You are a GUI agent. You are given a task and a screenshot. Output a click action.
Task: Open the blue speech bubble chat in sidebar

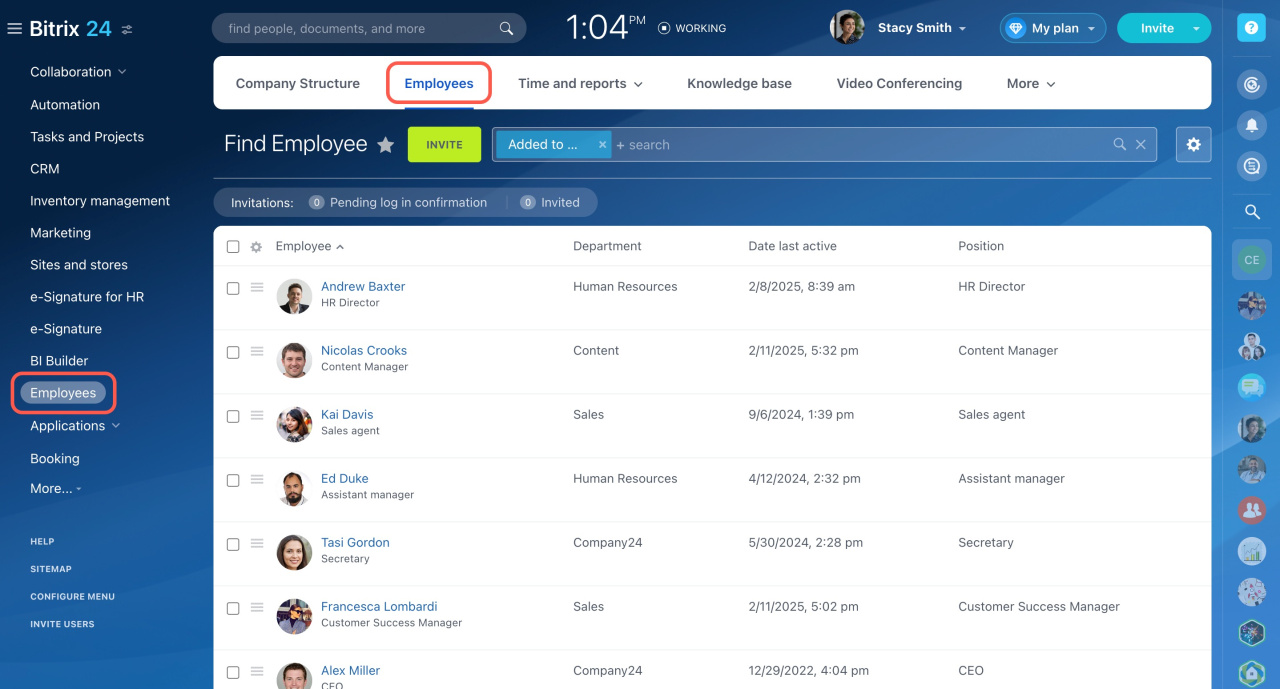pos(1251,386)
